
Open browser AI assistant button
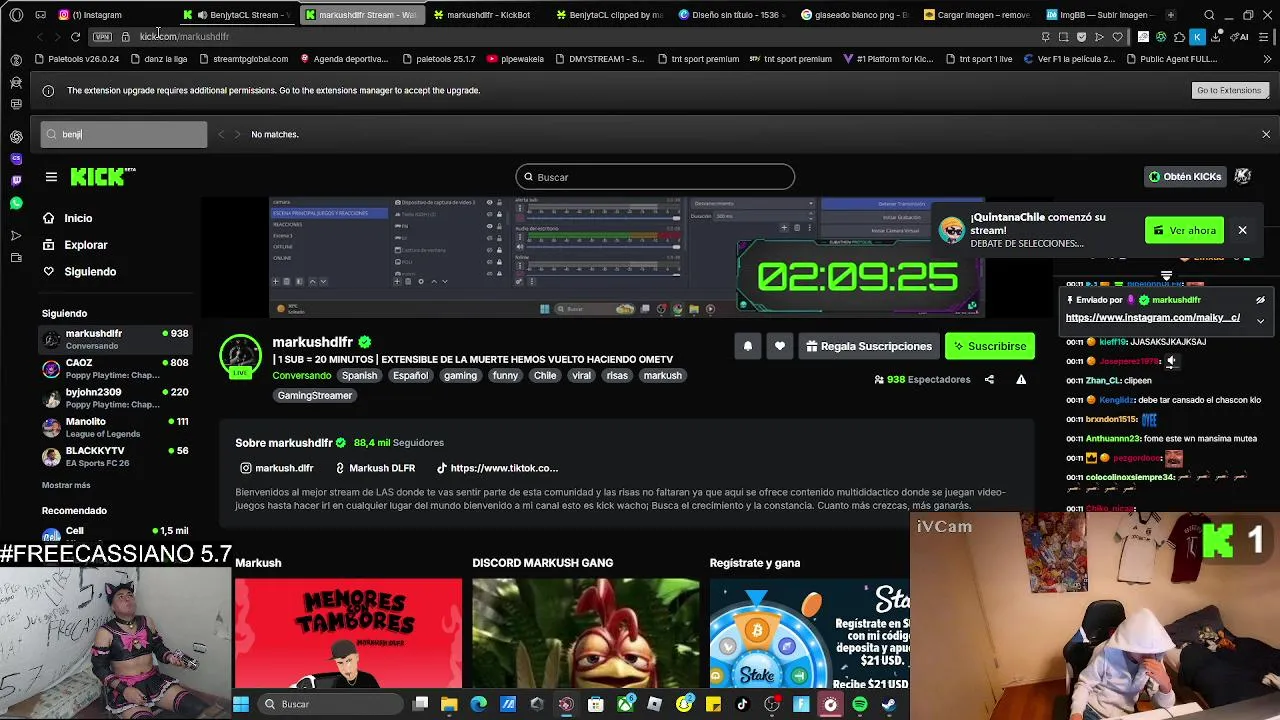(x=1241, y=37)
